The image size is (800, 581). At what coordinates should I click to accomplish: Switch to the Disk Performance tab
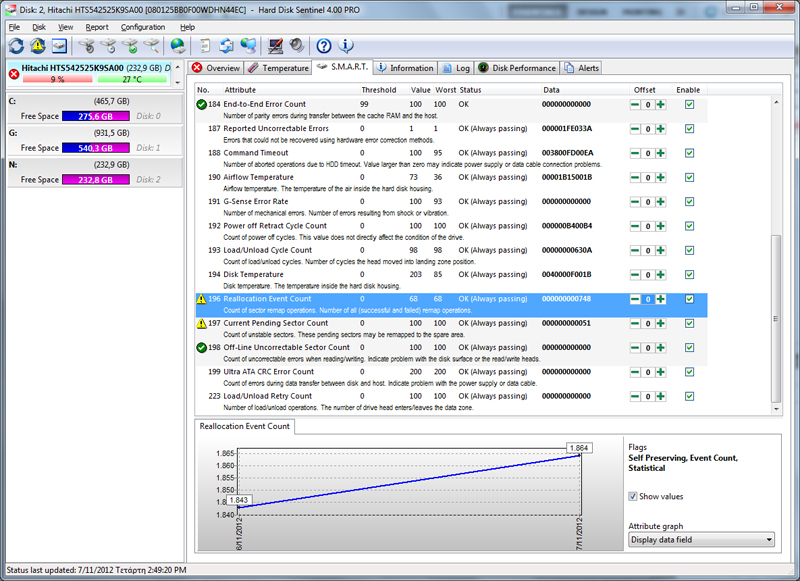[x=517, y=68]
